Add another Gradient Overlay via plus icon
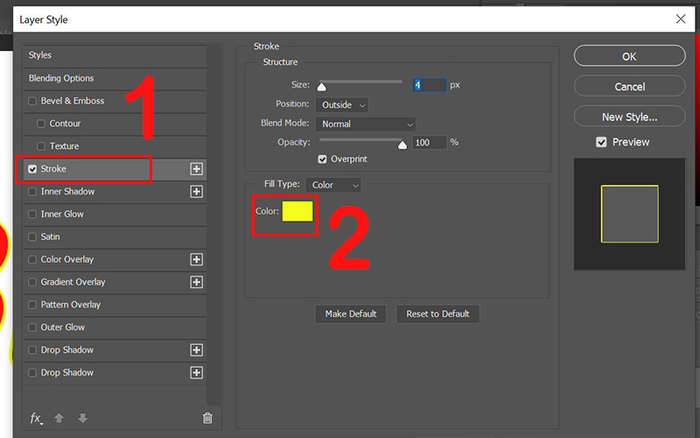The image size is (700, 438). pyautogui.click(x=196, y=282)
